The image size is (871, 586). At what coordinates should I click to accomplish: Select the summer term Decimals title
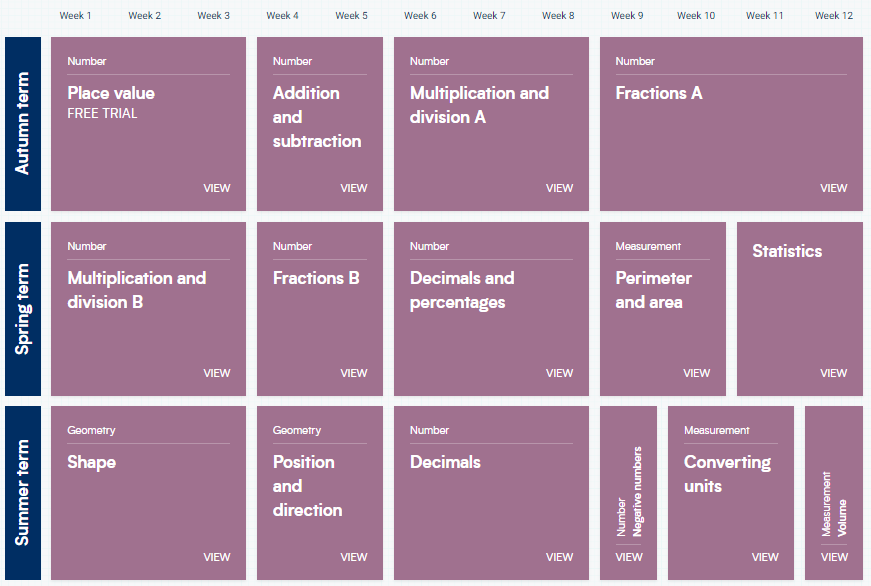pos(445,462)
